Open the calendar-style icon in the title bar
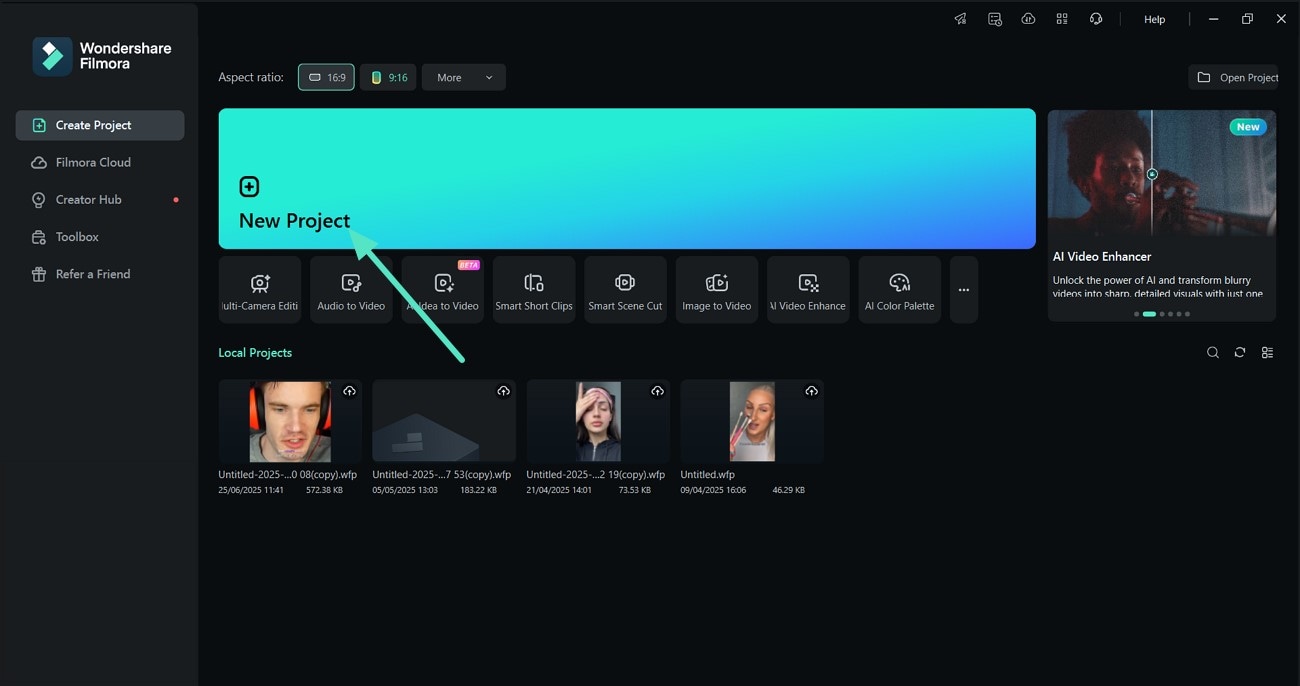Image resolution: width=1300 pixels, height=686 pixels. coord(994,19)
